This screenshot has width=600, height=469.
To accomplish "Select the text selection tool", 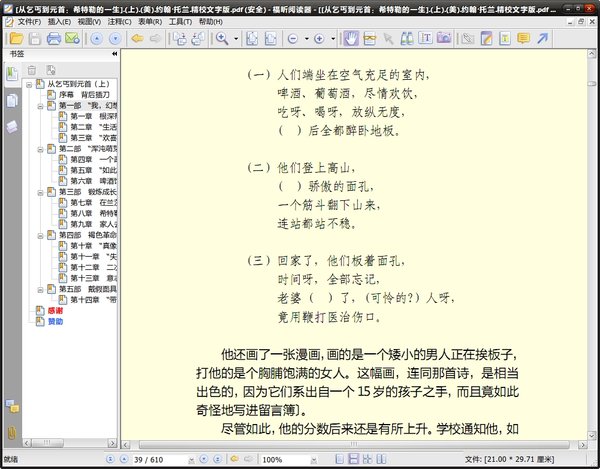I will point(370,39).
